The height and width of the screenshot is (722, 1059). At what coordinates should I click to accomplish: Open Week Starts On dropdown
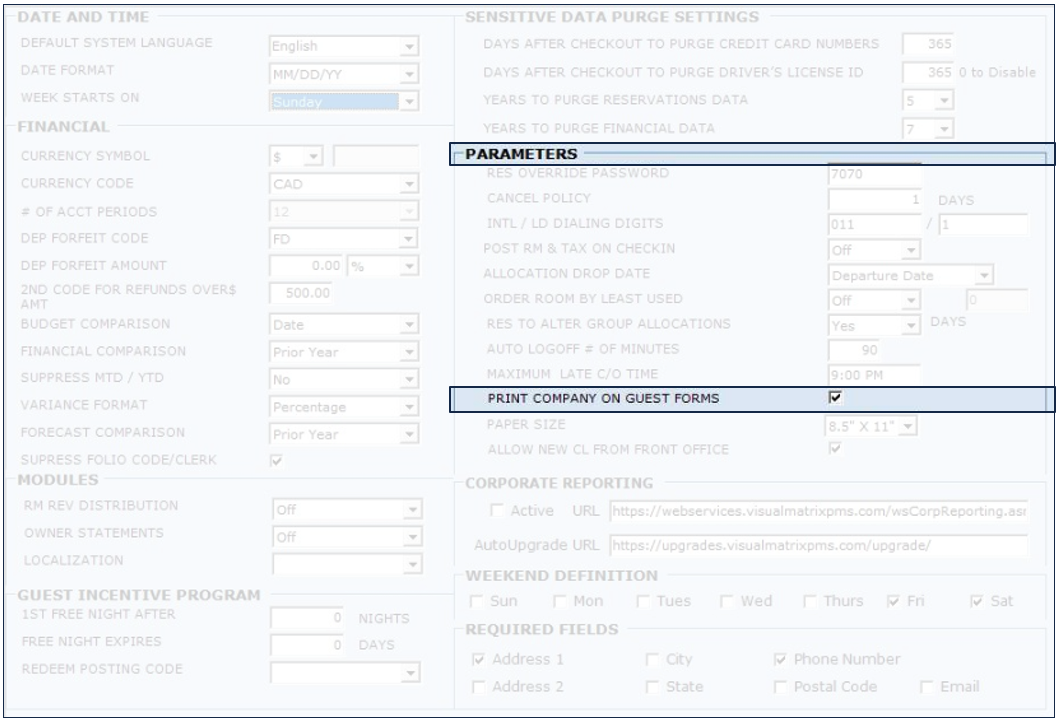pos(408,100)
